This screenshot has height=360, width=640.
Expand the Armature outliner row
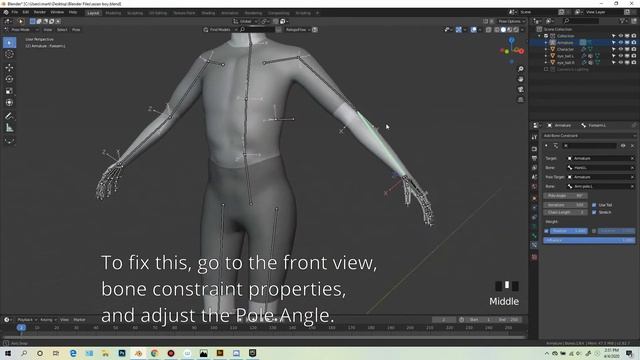pos(546,42)
